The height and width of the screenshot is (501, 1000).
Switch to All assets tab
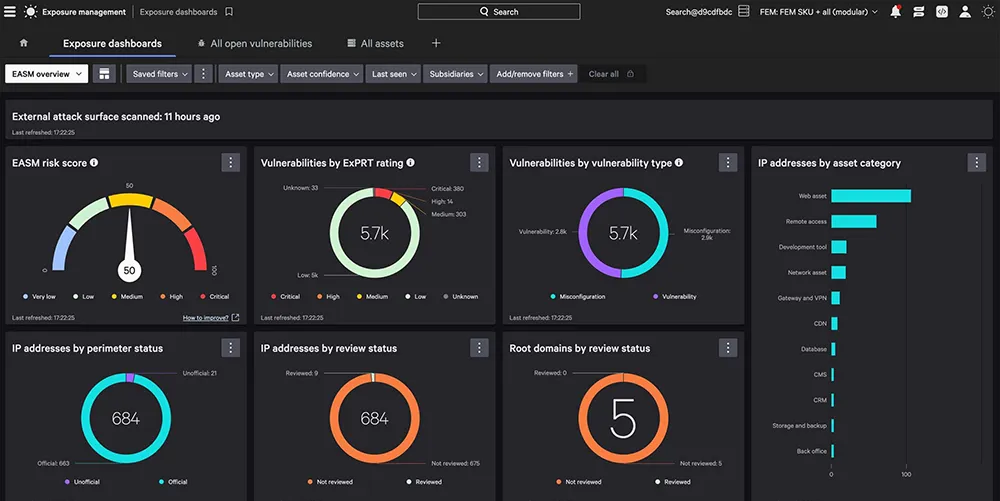click(x=375, y=43)
